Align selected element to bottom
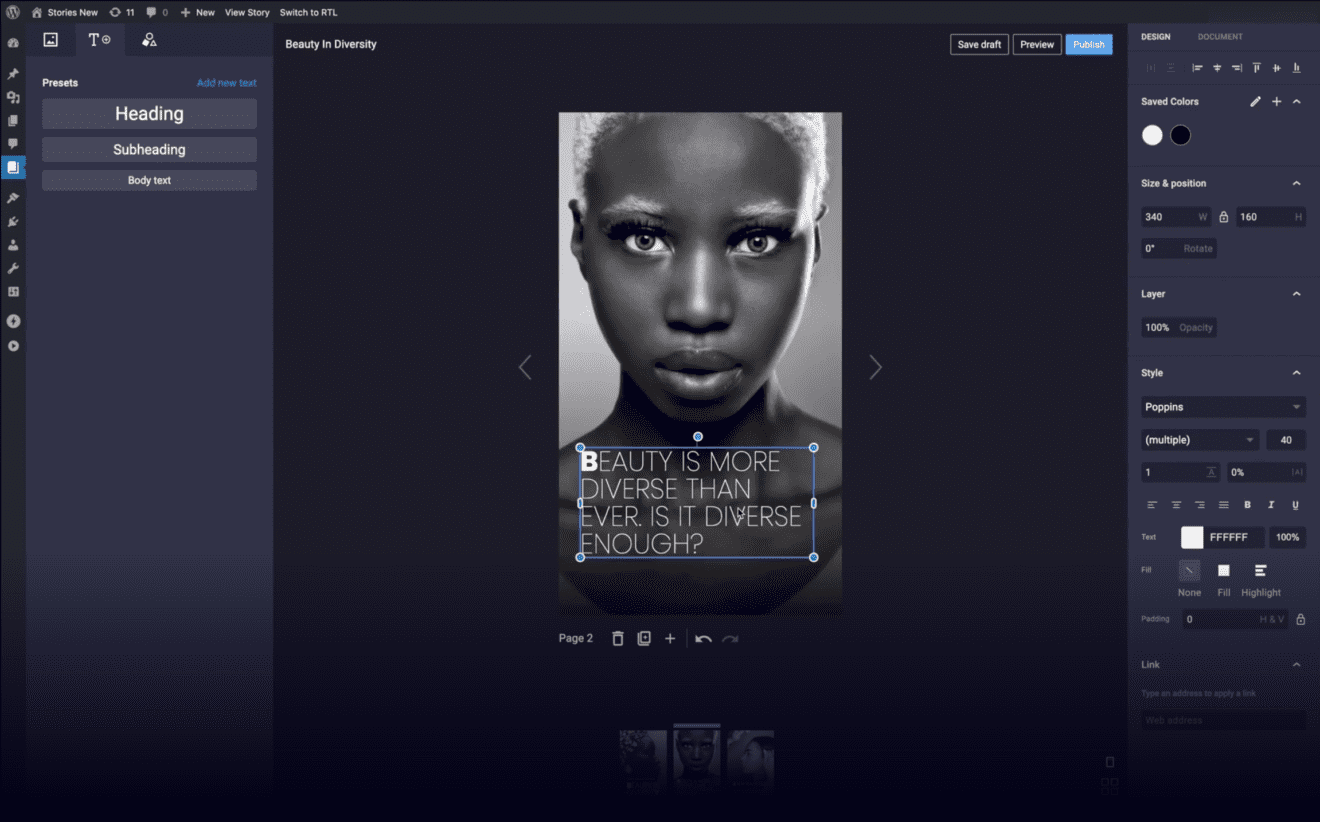1320x822 pixels. point(1297,68)
